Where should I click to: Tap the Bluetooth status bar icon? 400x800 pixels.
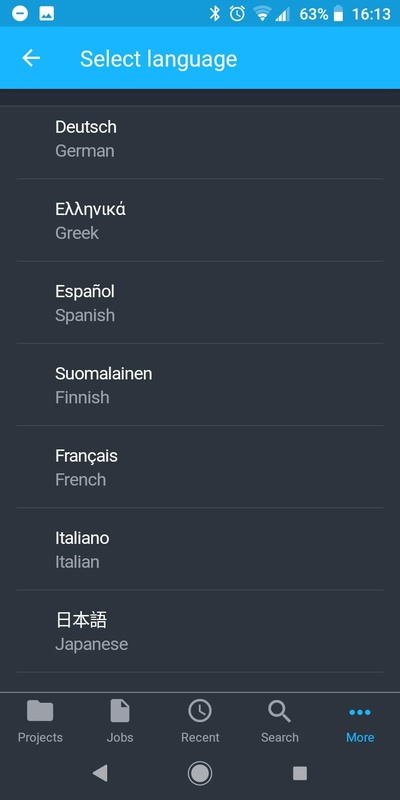coord(215,14)
